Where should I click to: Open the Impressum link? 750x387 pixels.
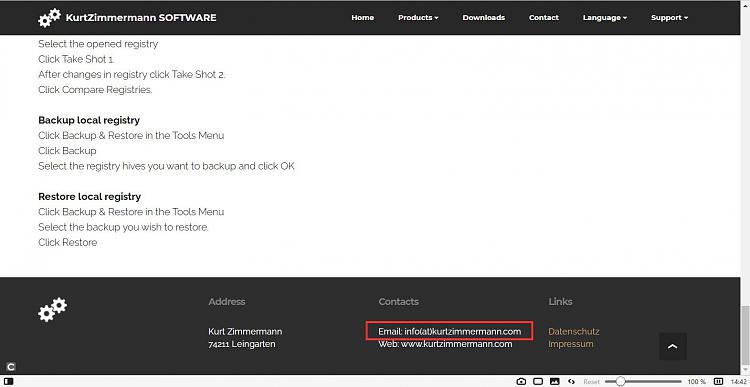(571, 344)
